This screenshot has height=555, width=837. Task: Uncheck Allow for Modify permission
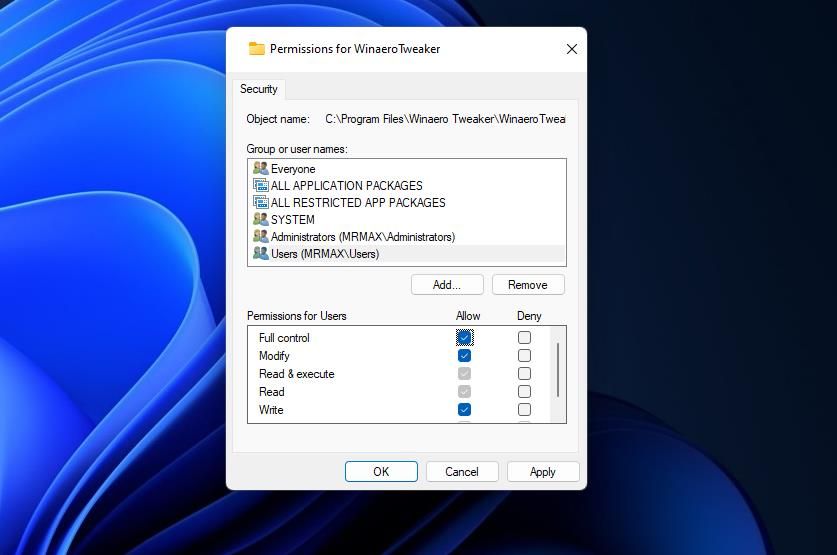click(464, 355)
